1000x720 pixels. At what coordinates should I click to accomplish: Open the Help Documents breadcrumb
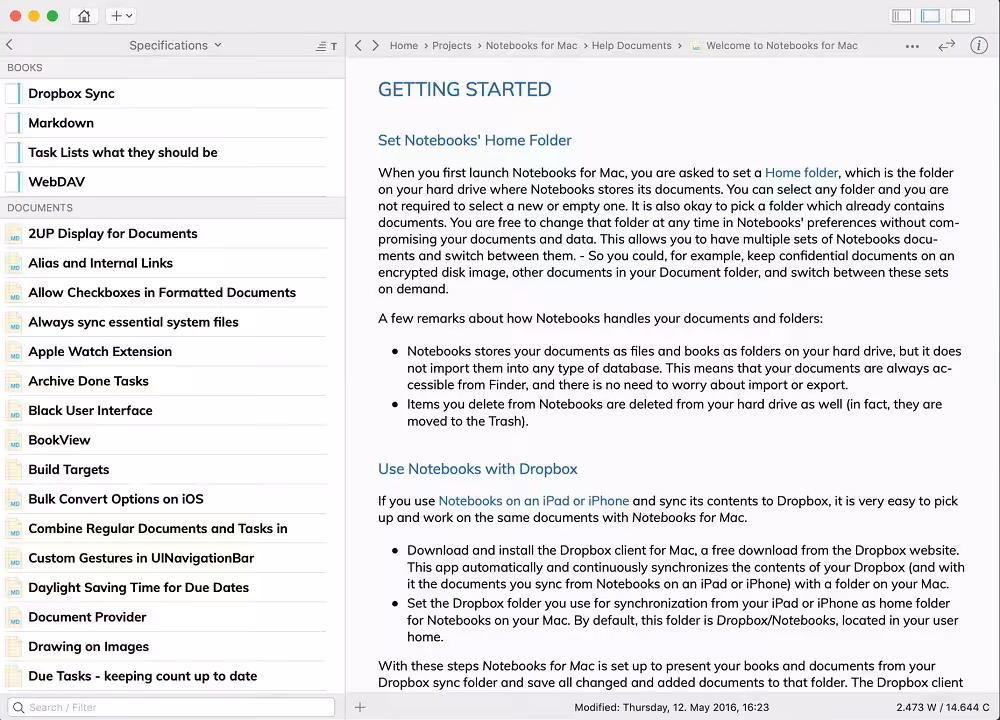point(631,46)
